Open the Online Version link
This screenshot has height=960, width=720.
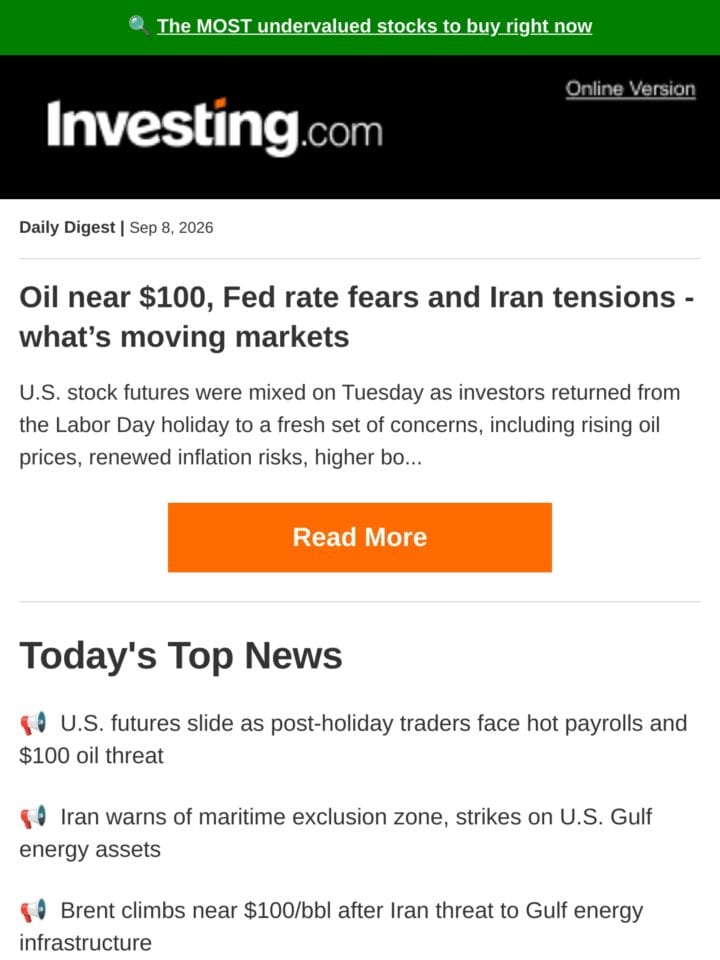click(x=630, y=89)
